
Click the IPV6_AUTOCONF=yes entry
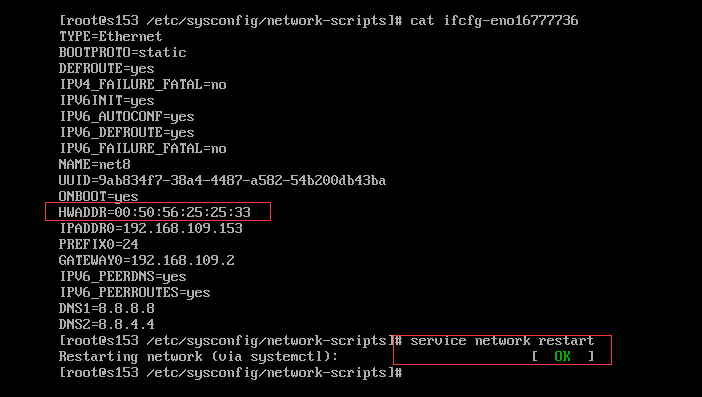coord(127,117)
